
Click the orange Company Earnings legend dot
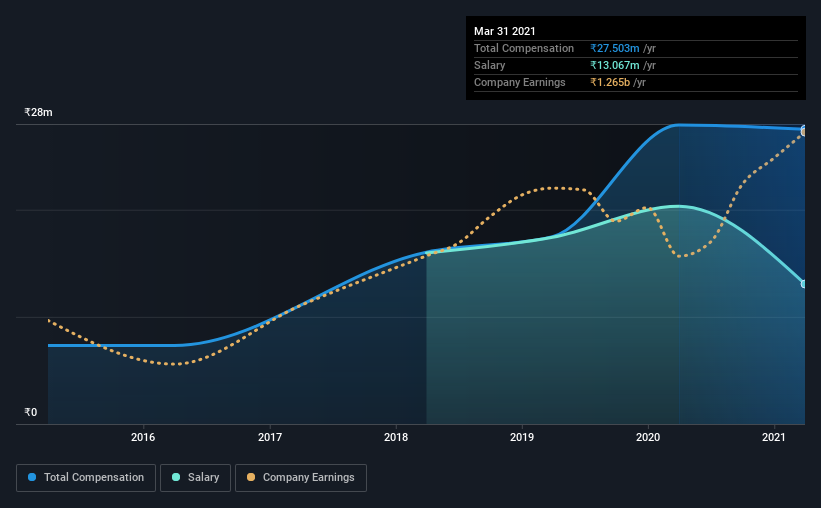[251, 477]
